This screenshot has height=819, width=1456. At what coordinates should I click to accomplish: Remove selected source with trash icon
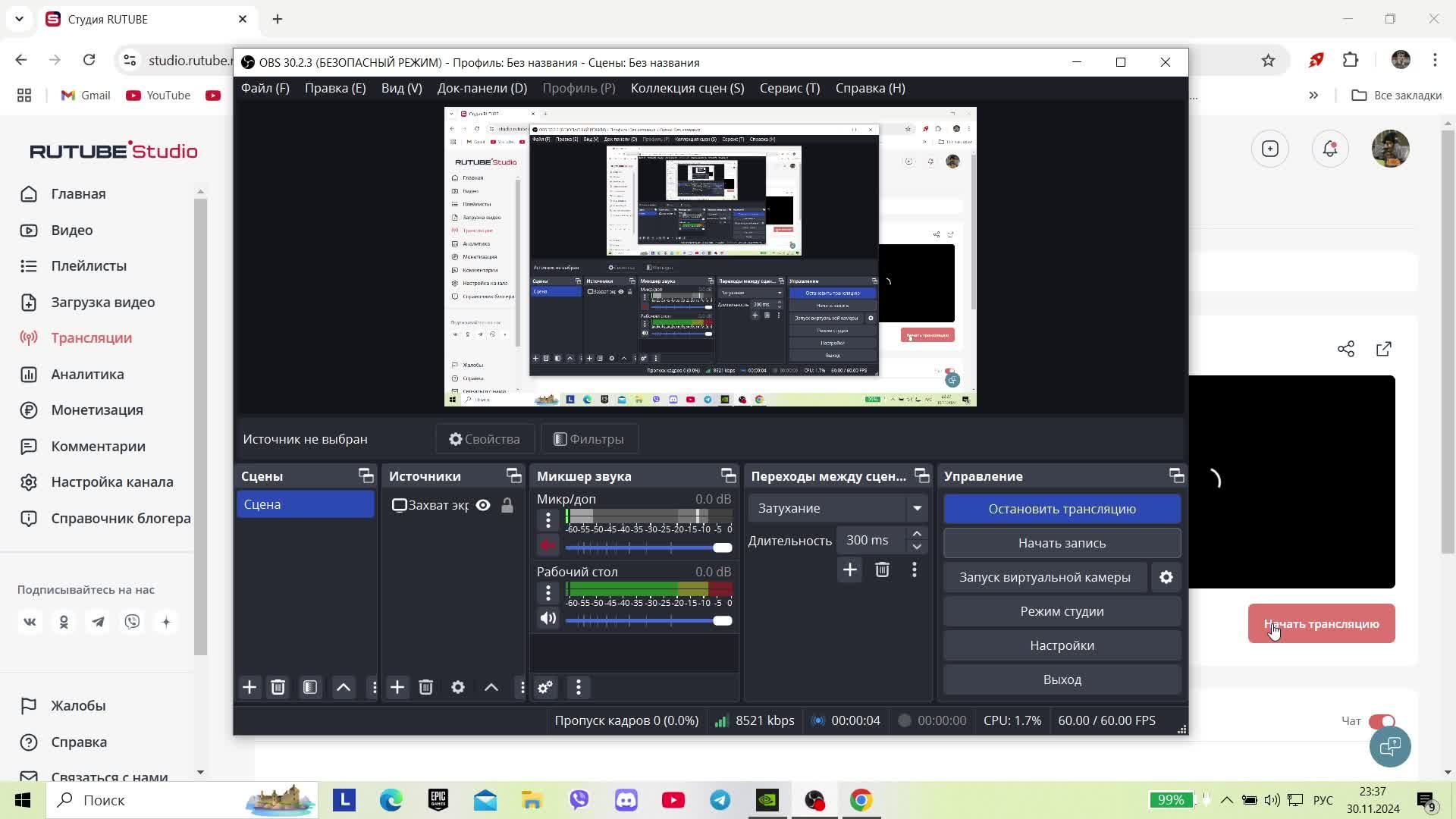coord(425,687)
